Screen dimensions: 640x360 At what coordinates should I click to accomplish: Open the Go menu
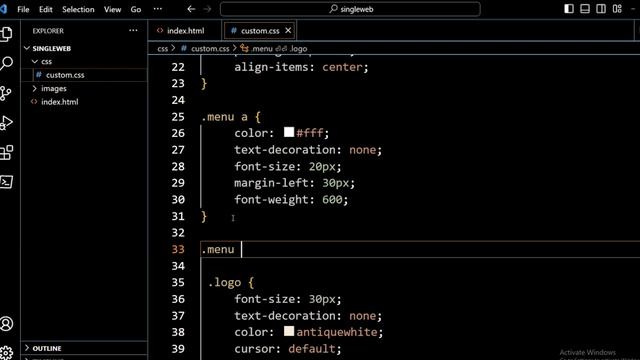click(x=136, y=9)
